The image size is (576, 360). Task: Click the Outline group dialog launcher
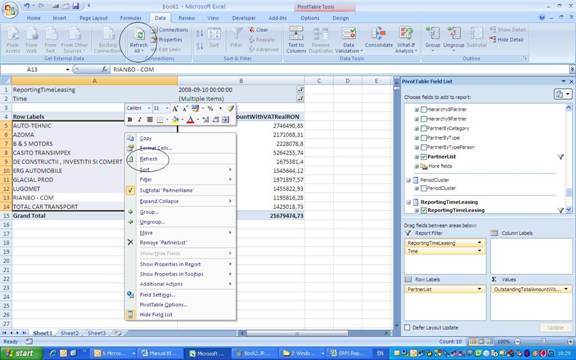click(x=525, y=58)
